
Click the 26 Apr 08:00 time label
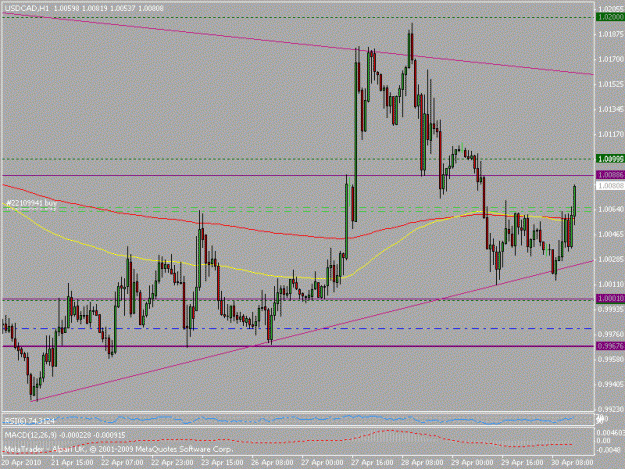click(x=272, y=462)
